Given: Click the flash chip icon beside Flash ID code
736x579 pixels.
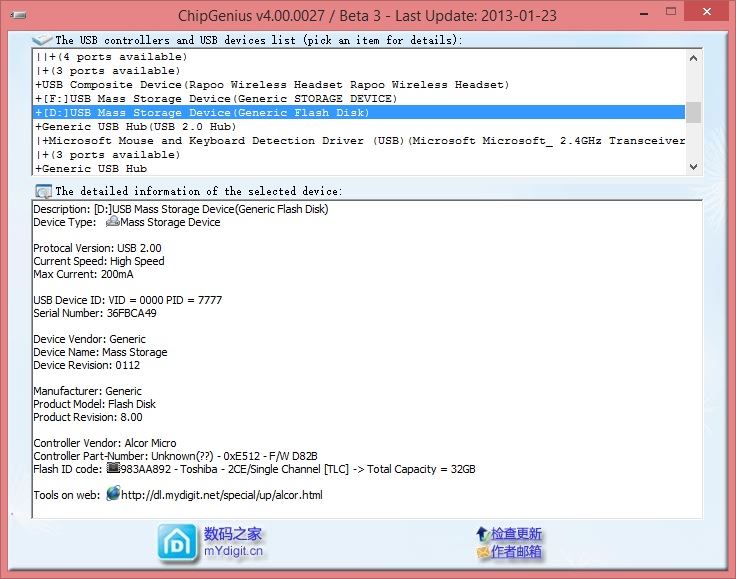Looking at the screenshot, I should click(113, 468).
